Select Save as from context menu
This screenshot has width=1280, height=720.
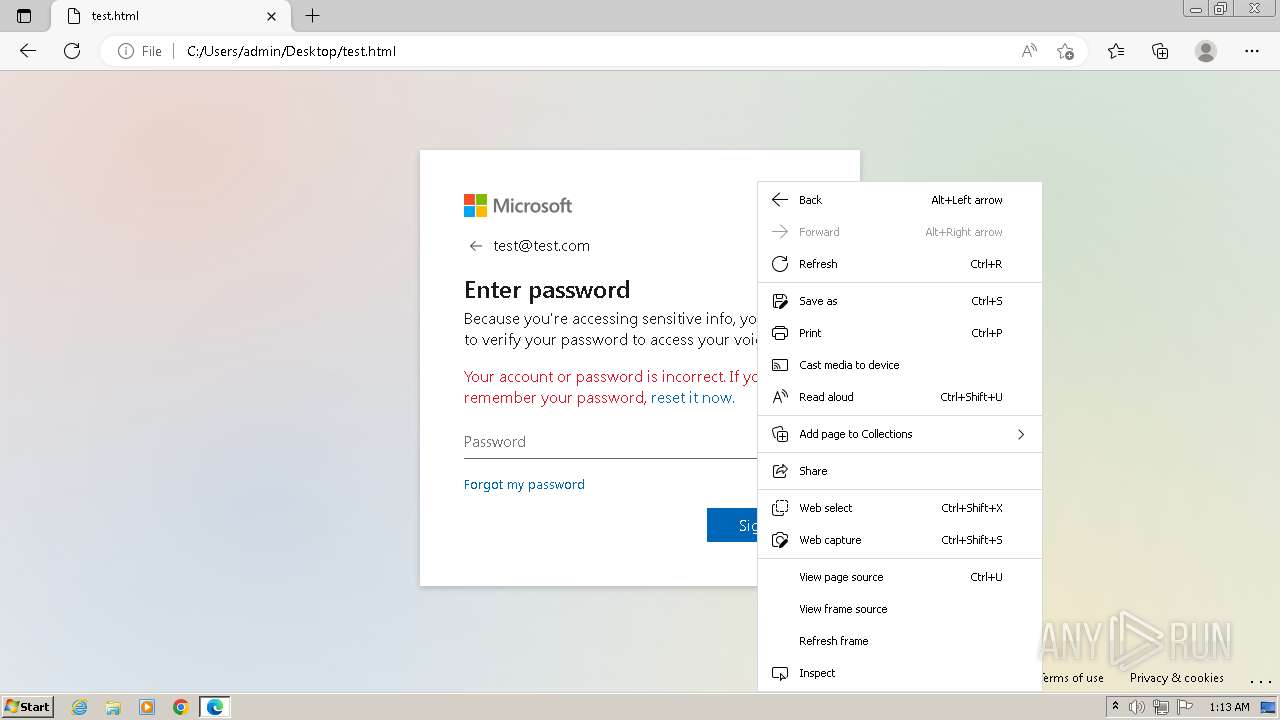(900, 301)
